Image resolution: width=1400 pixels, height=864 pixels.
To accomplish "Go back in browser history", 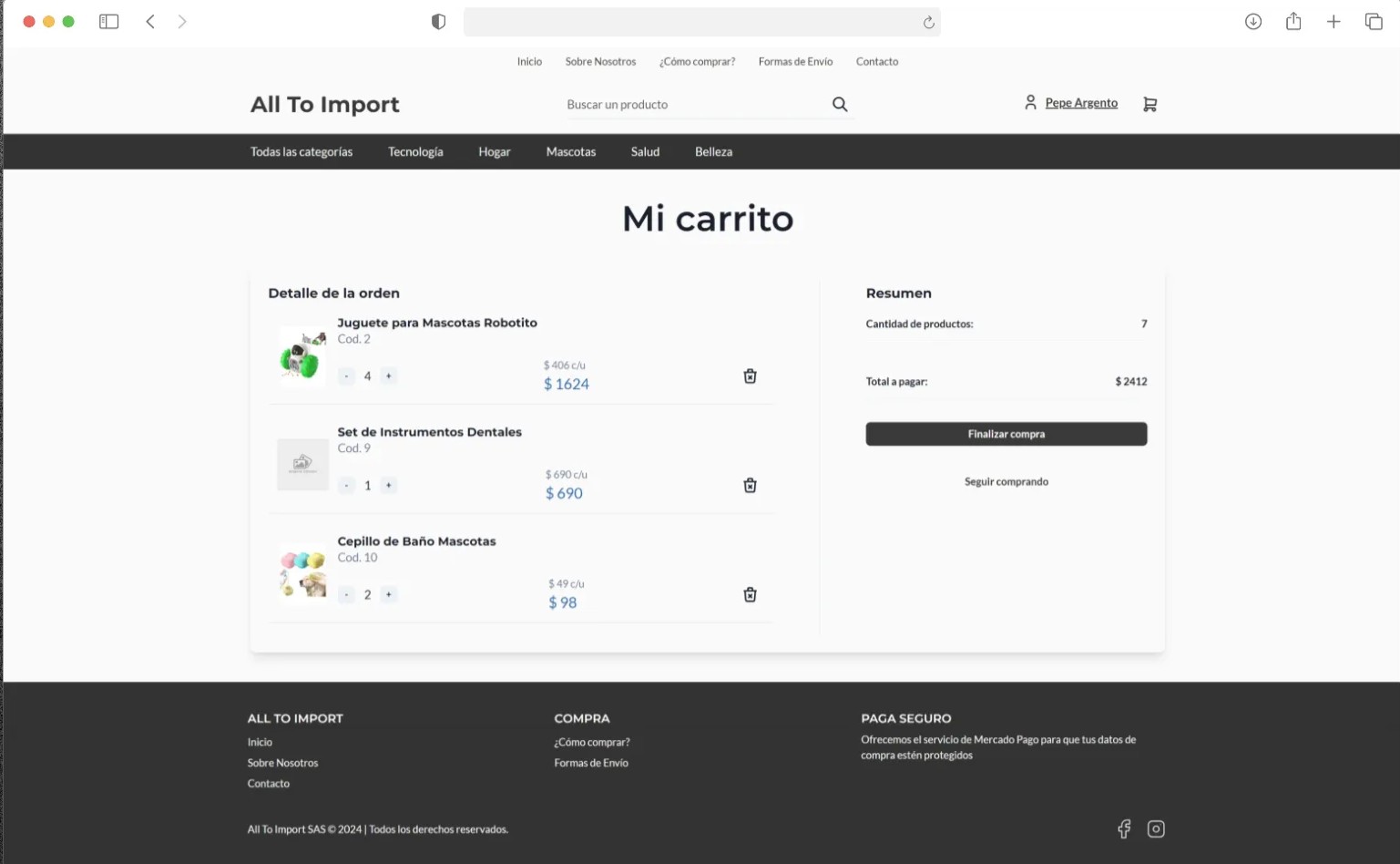I will (x=150, y=22).
